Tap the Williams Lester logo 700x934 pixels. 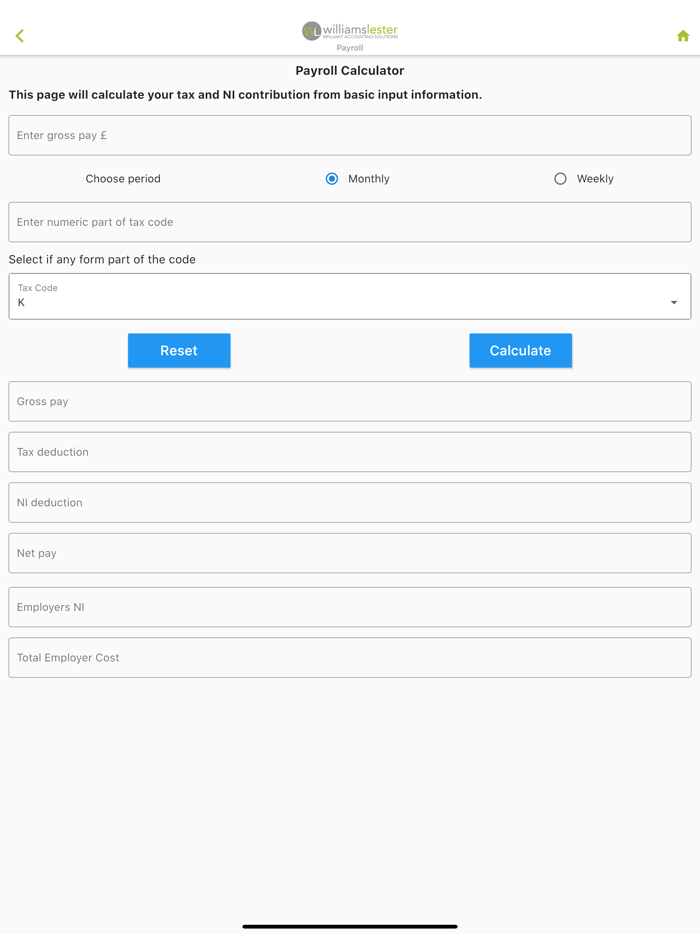(x=350, y=30)
